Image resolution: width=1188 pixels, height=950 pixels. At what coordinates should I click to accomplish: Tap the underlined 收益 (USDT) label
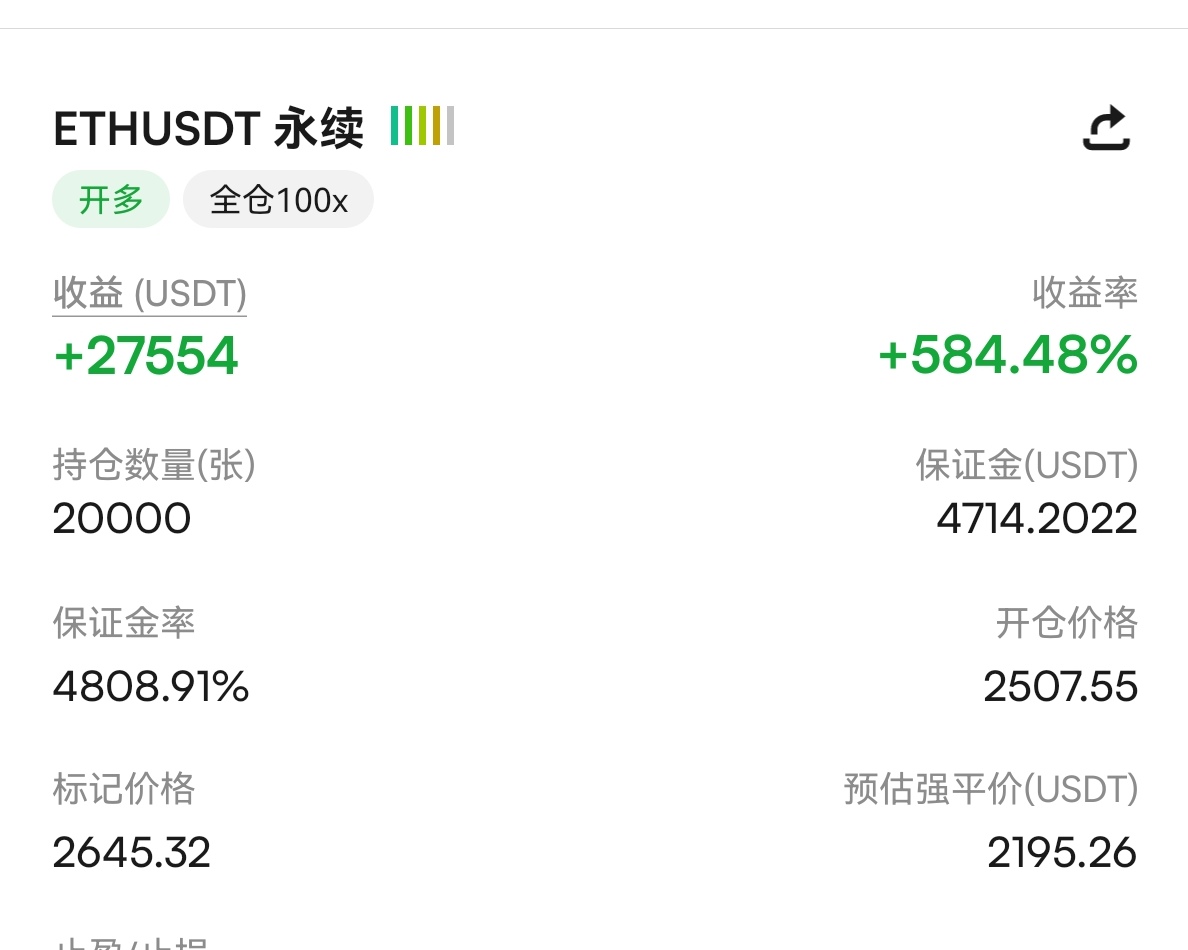[x=149, y=293]
